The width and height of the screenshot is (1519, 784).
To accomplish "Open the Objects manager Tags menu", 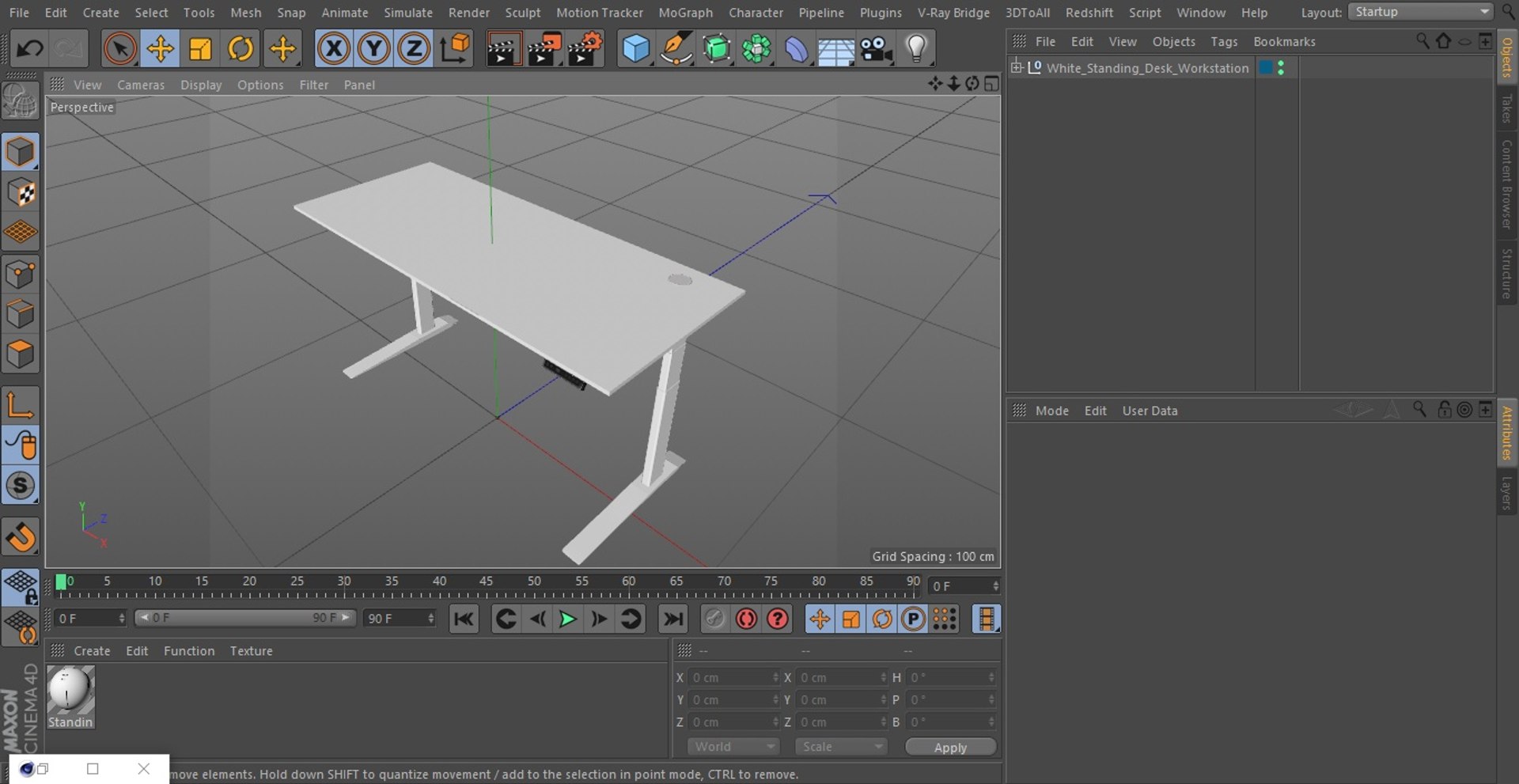I will 1224,42.
